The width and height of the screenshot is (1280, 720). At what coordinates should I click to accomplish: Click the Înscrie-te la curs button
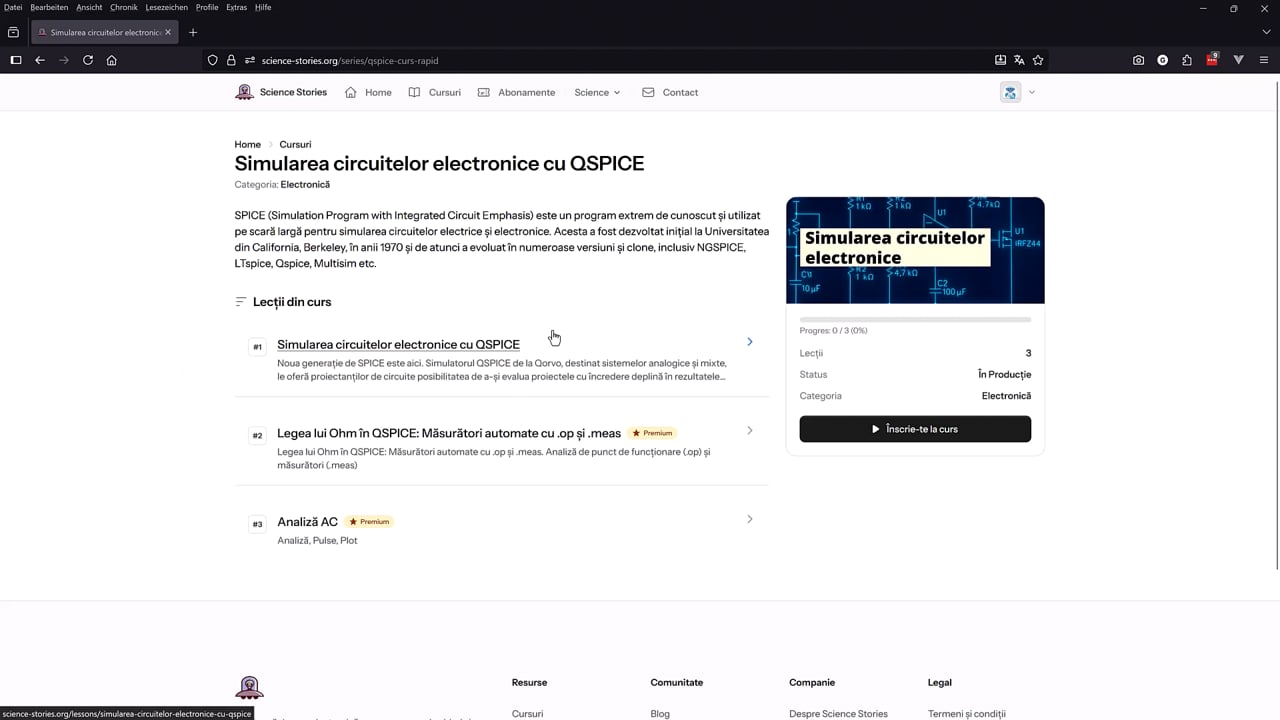point(915,429)
